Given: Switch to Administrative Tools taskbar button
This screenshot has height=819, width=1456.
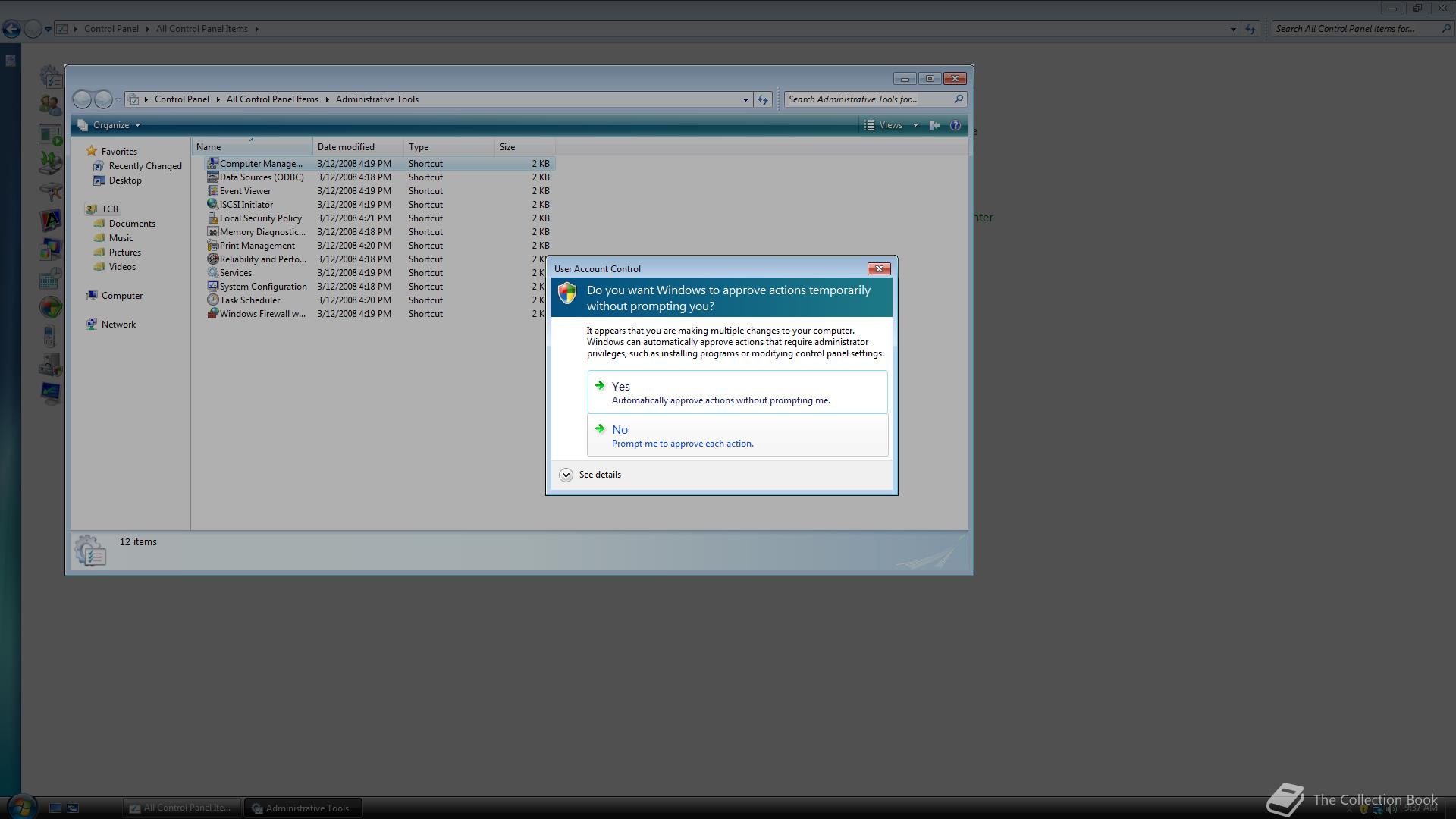Looking at the screenshot, I should [x=303, y=808].
